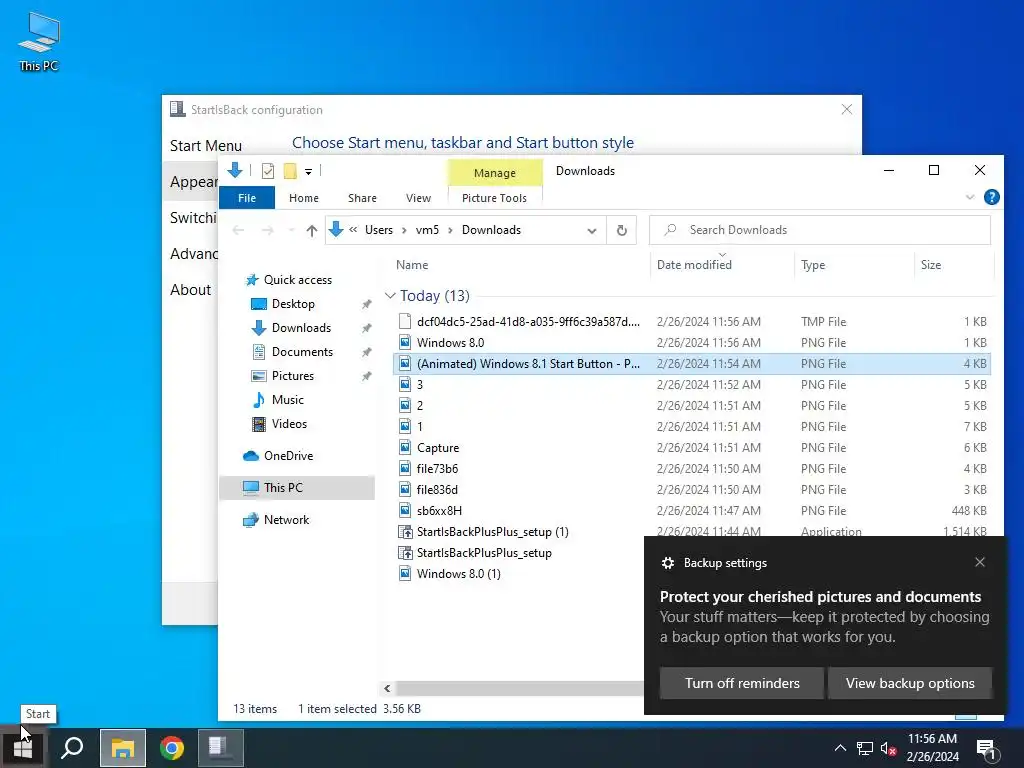
Task: Click the StartIsBack taskbar icon
Action: 221,748
